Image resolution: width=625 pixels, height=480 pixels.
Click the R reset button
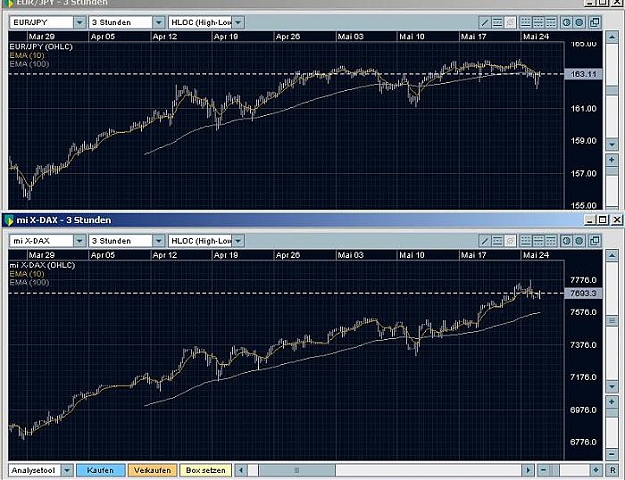pos(612,470)
